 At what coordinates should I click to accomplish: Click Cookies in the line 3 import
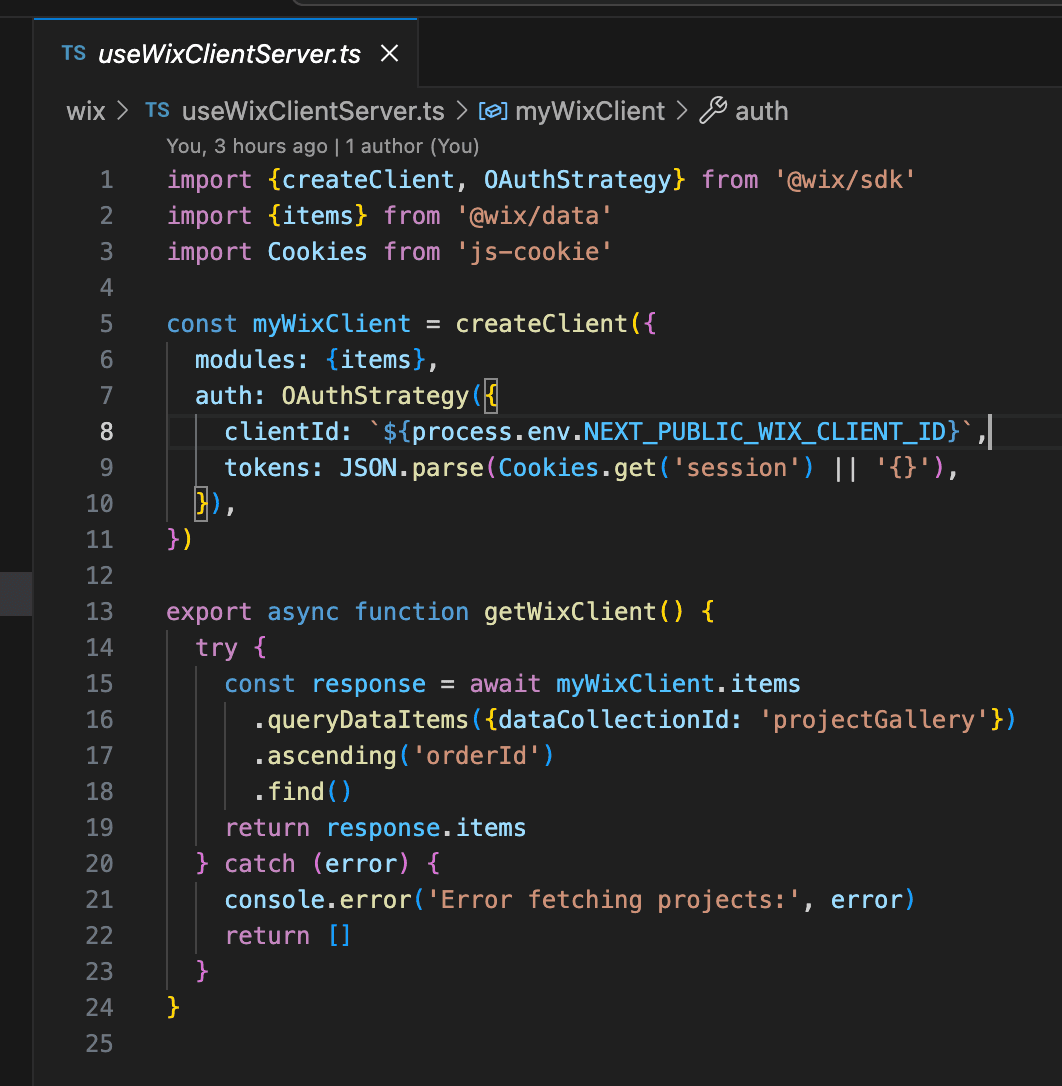(317, 252)
